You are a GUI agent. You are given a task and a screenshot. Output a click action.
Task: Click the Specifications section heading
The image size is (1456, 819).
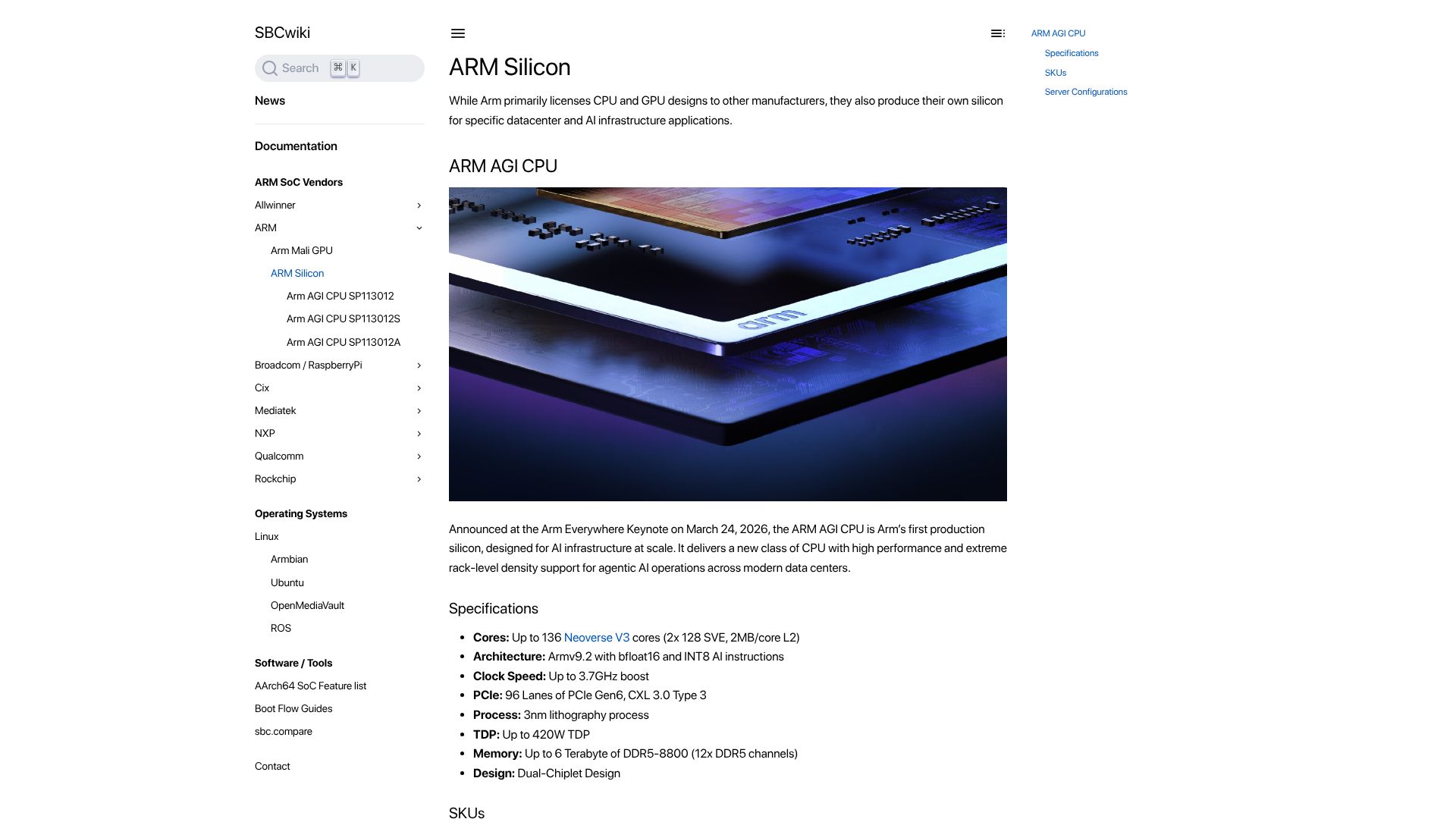494,609
